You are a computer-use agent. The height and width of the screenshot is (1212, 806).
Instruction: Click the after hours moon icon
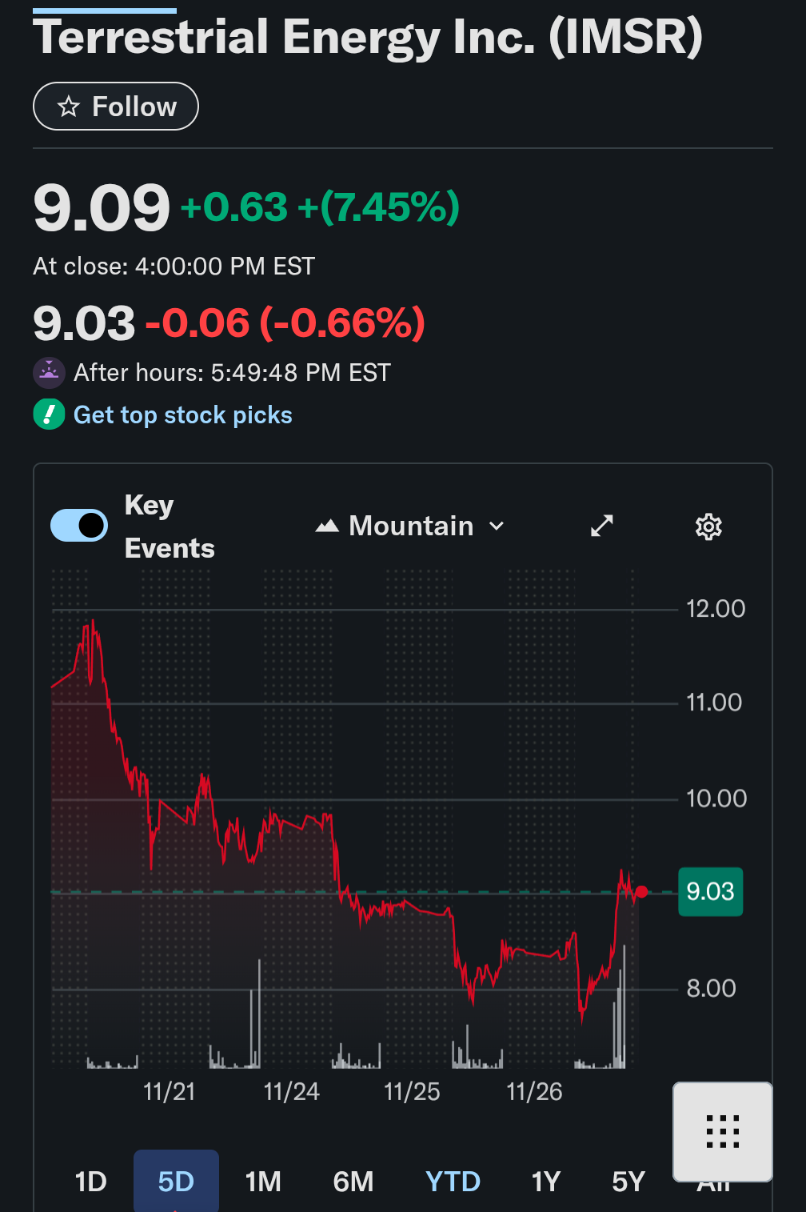click(49, 373)
